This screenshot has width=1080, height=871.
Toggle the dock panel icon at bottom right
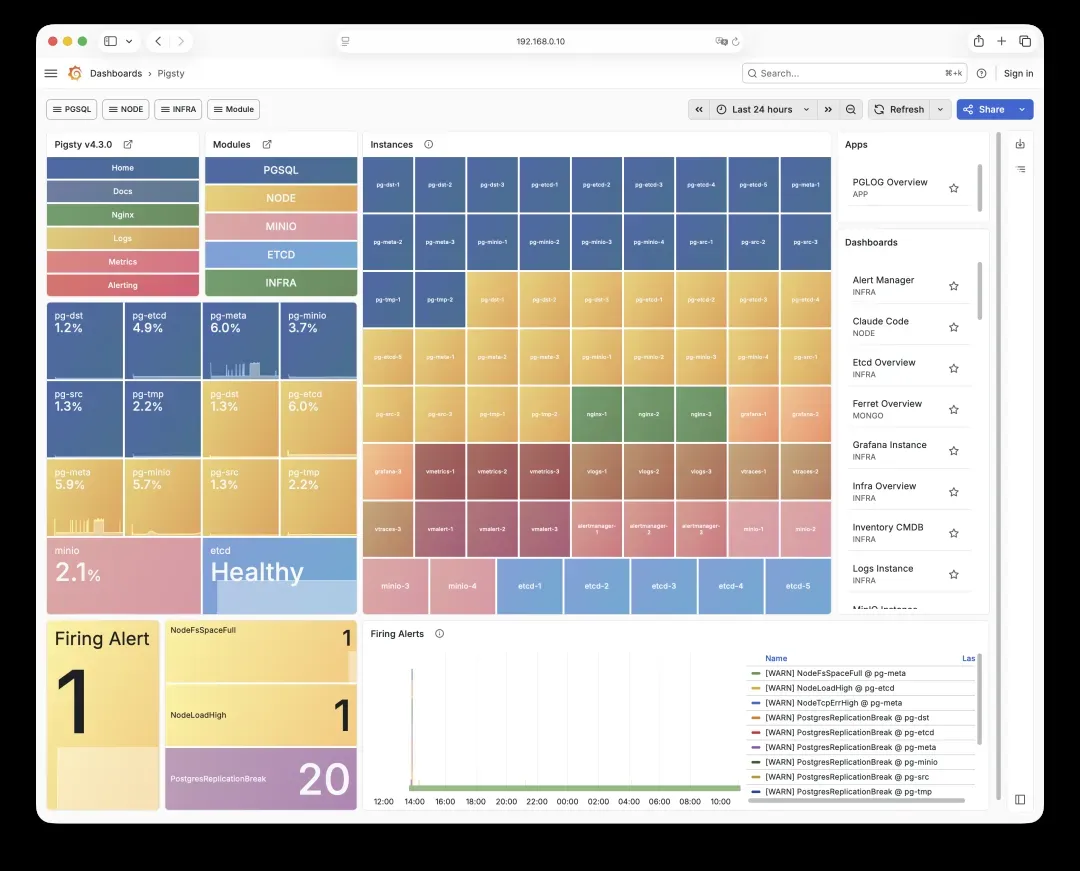[1020, 799]
